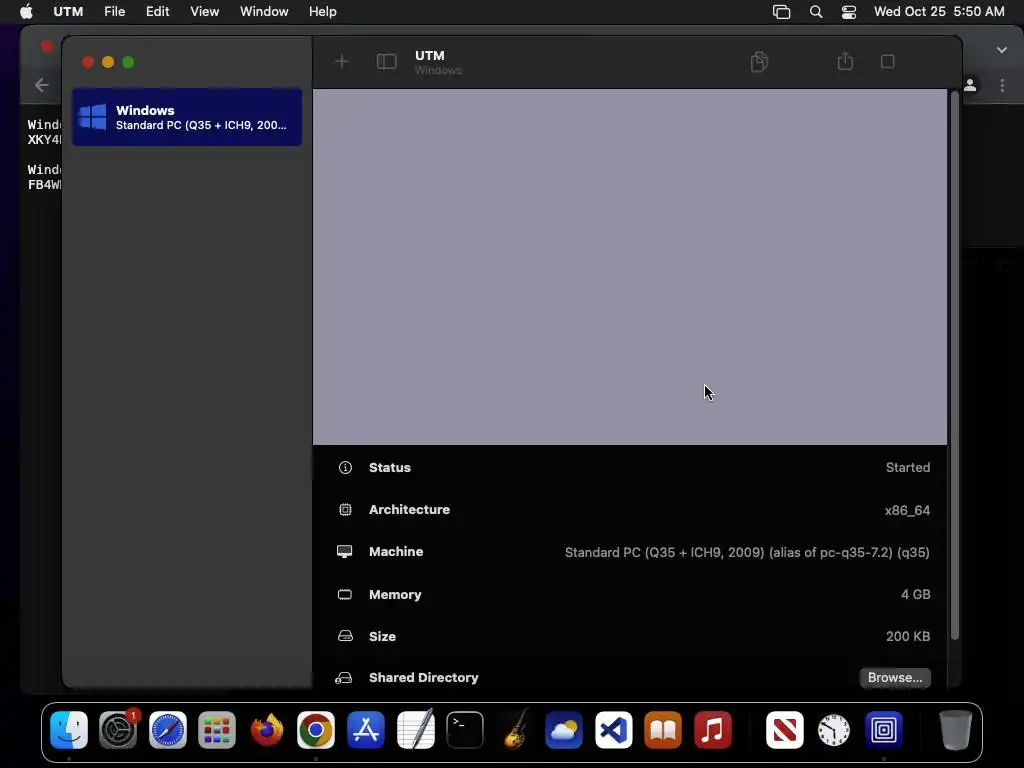Open the Apple menu
This screenshot has width=1024, height=768.
[x=26, y=11]
